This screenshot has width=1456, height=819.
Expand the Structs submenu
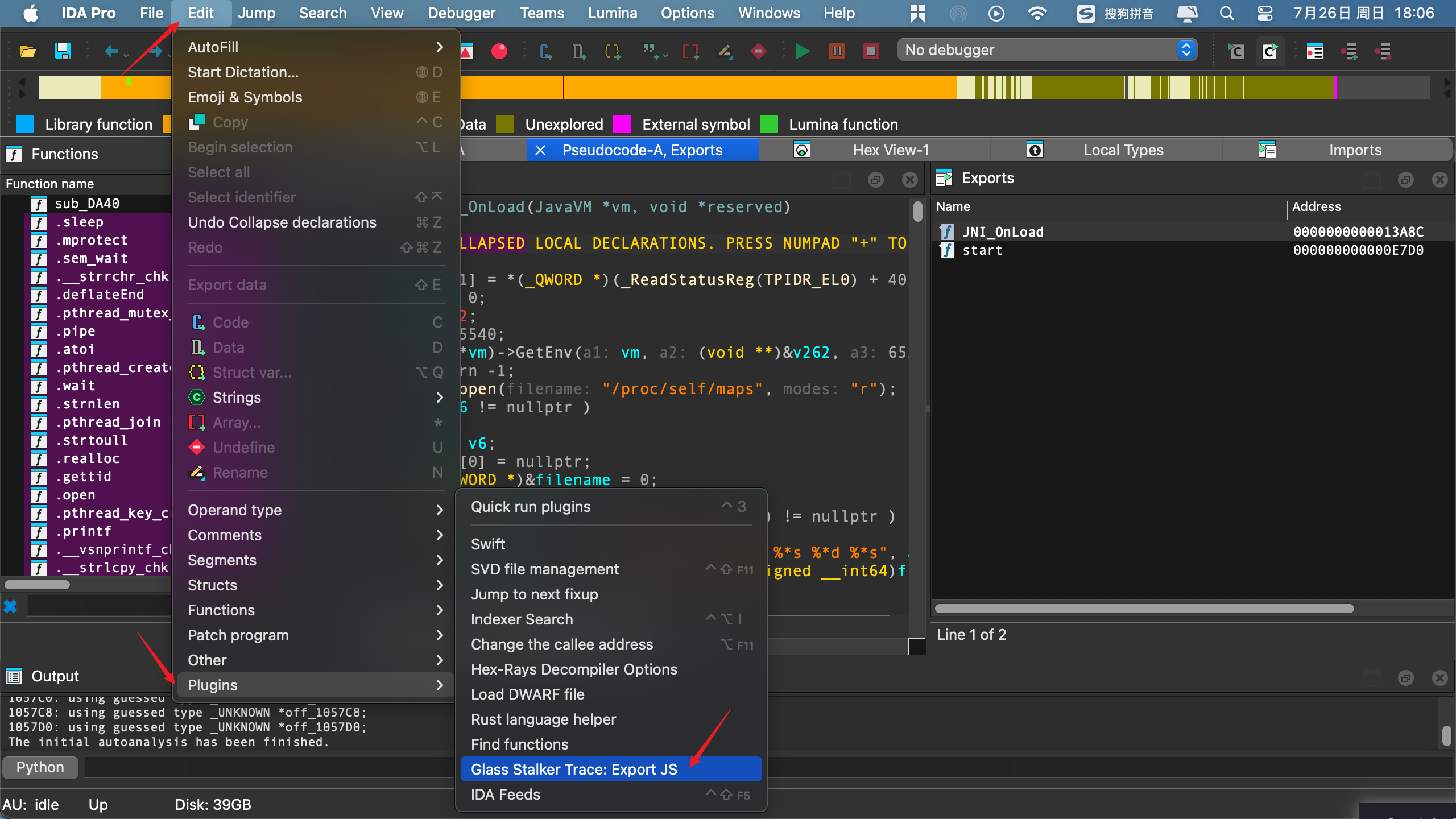click(316, 585)
